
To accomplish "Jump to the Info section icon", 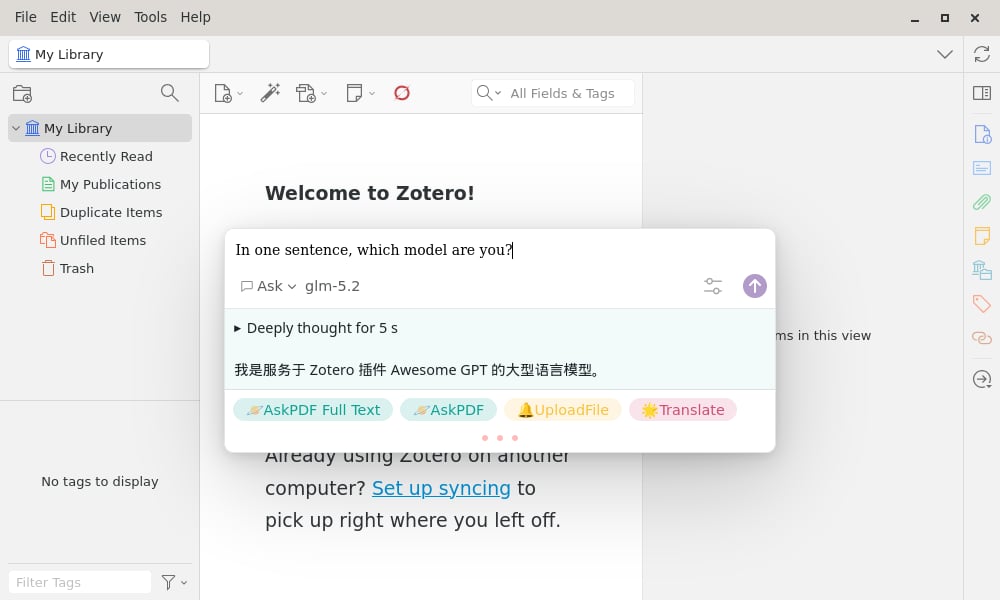I will (982, 135).
